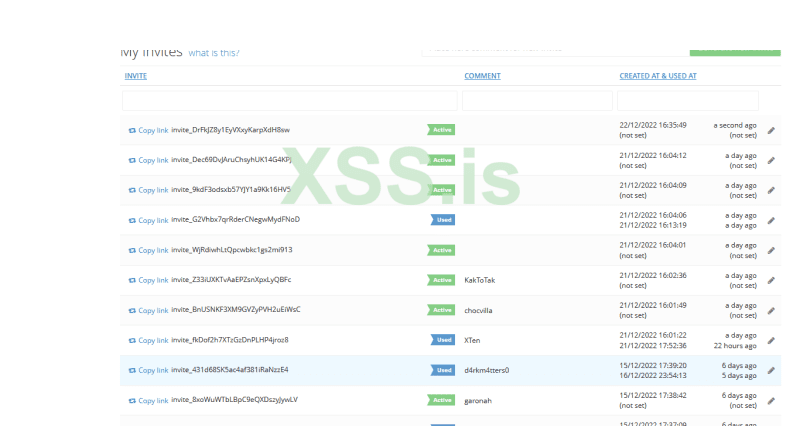Select the garonah comment cell

478,400
